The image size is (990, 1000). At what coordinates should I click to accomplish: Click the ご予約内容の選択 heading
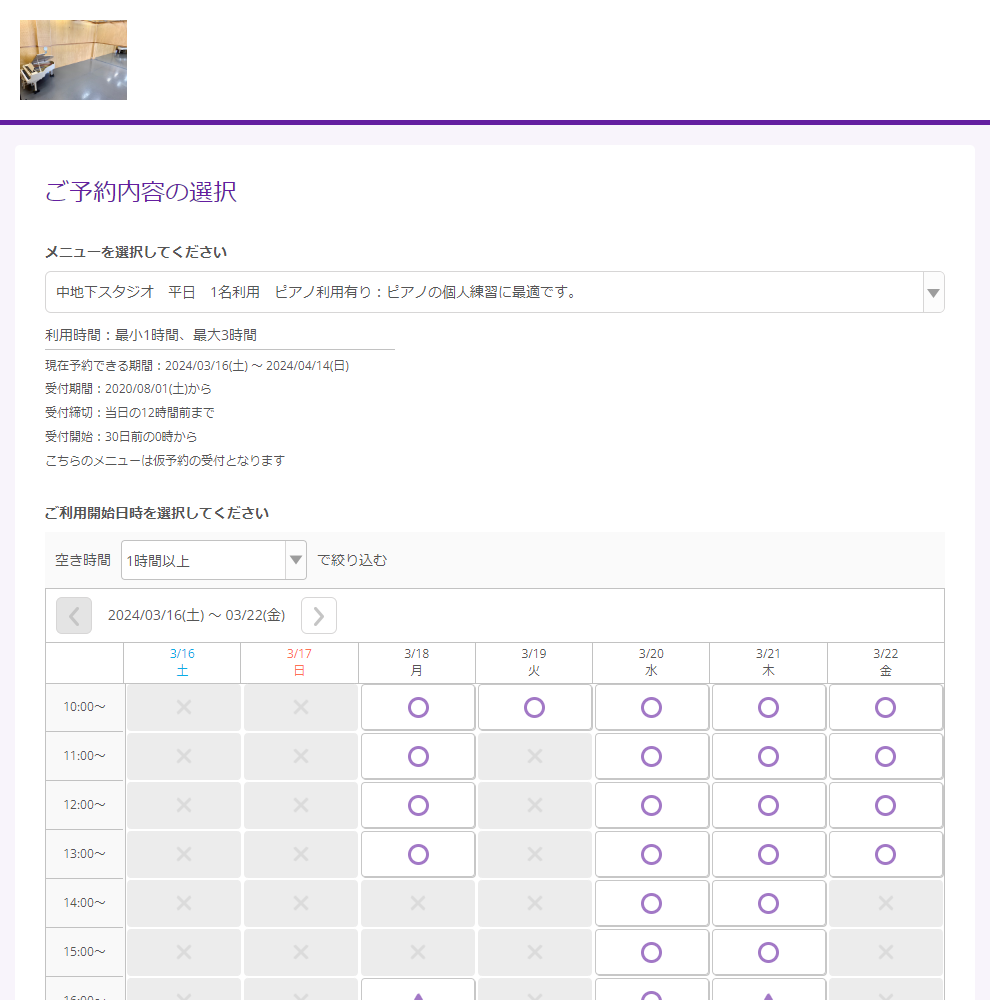(140, 192)
